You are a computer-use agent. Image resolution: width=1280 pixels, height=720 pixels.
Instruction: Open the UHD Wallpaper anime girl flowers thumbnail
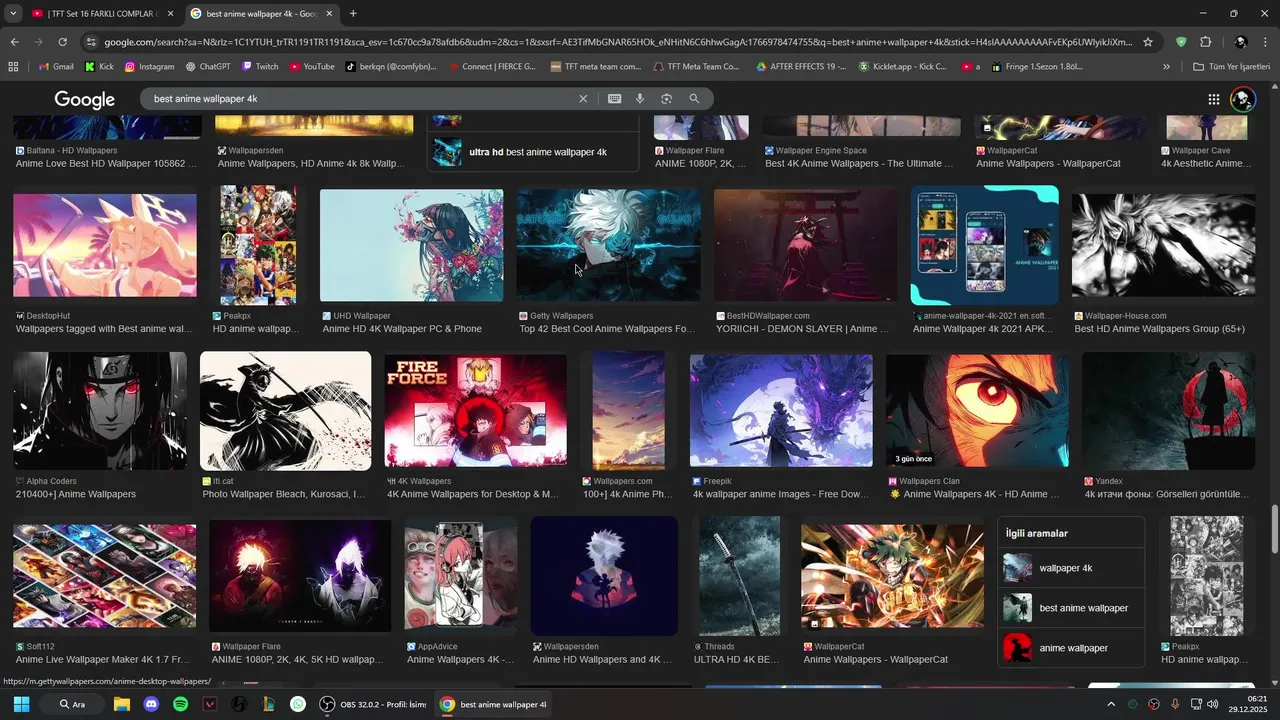tap(411, 245)
